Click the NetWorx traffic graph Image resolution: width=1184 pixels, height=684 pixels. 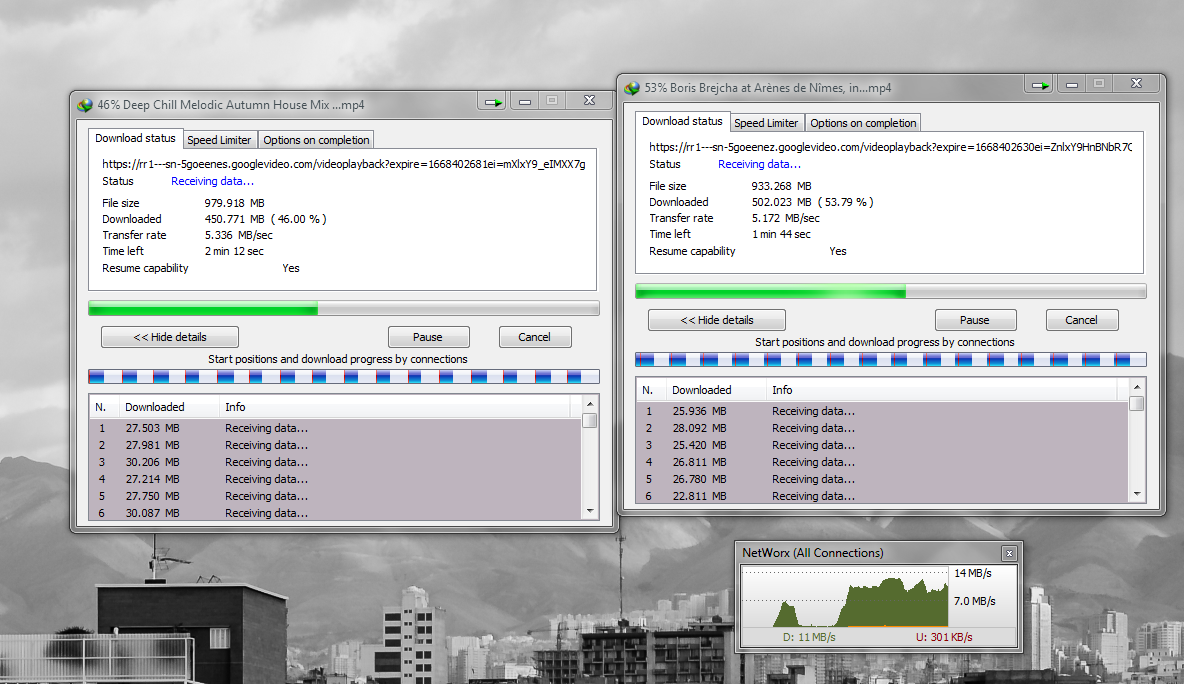pyautogui.click(x=844, y=596)
